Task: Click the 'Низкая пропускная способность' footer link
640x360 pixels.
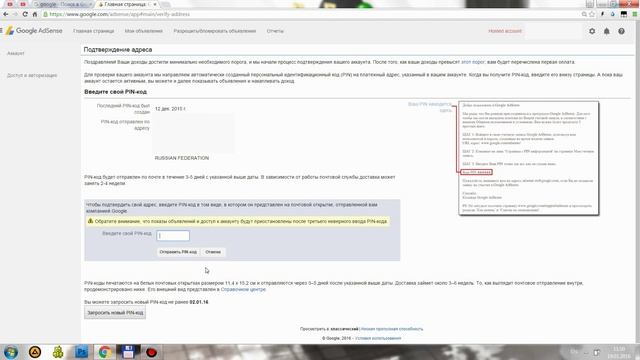Action: coord(392,329)
